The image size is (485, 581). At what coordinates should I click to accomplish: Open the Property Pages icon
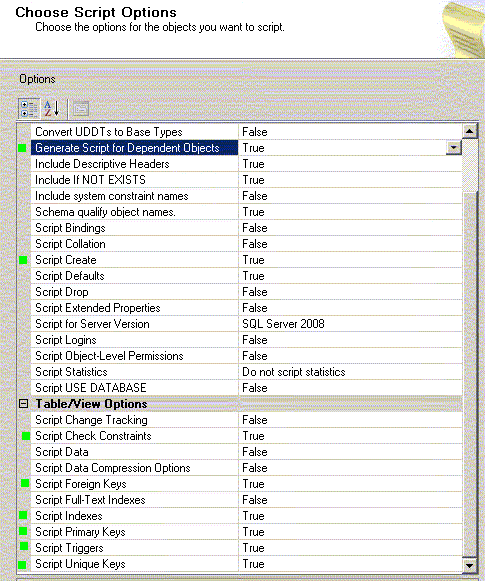(81, 109)
